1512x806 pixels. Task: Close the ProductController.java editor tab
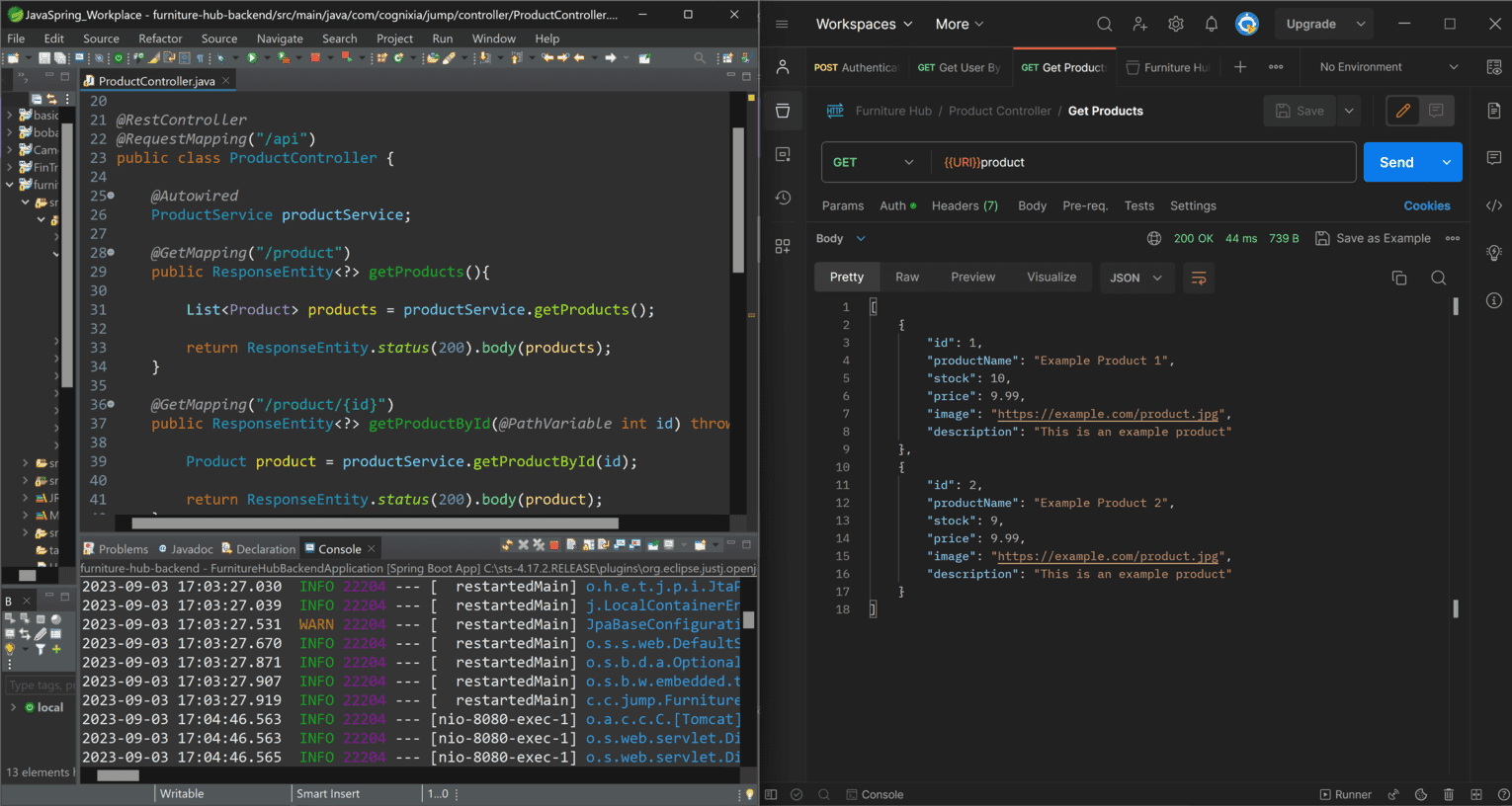[x=226, y=81]
